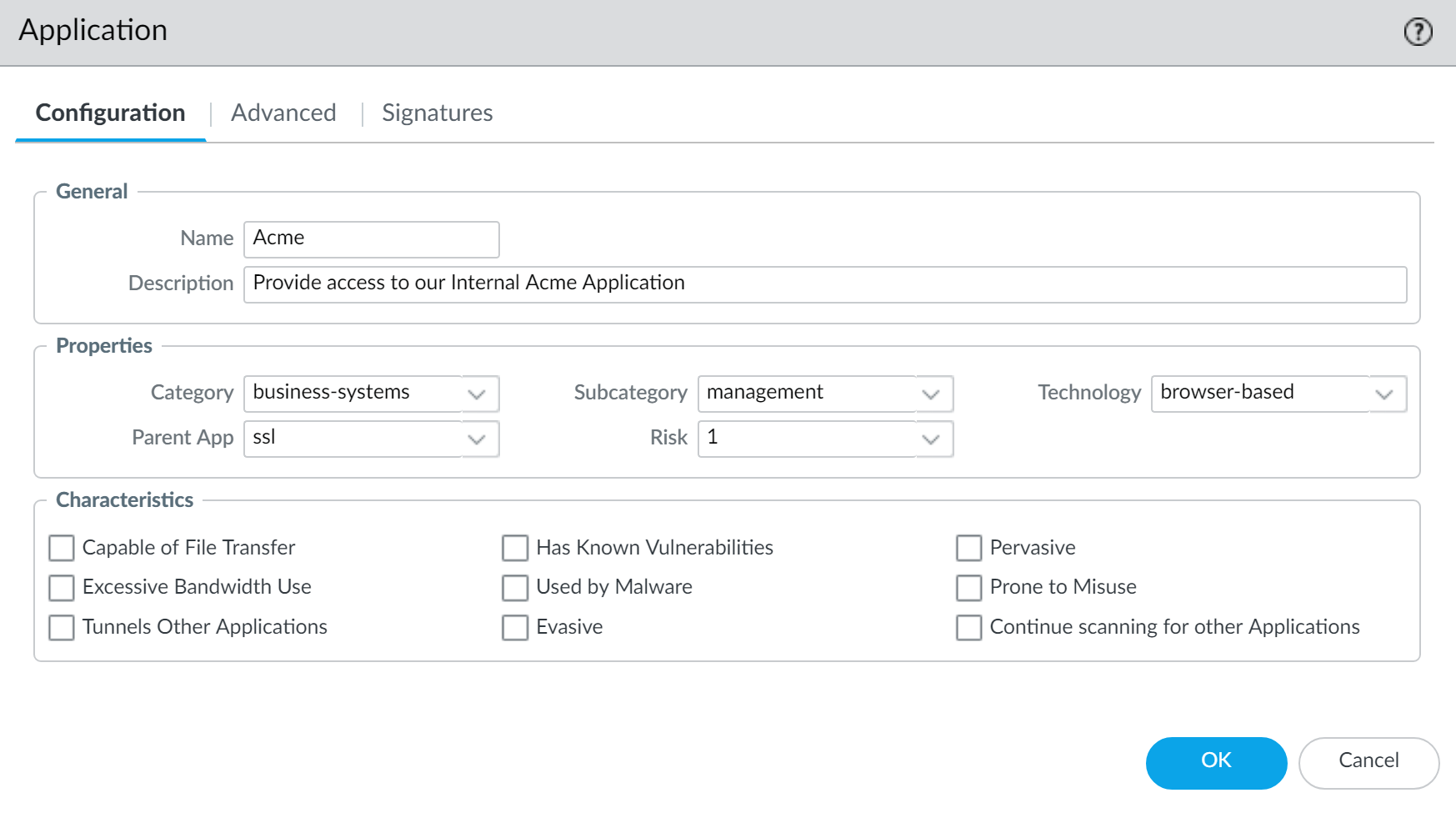The height and width of the screenshot is (813, 1456).
Task: Click the OK button
Action: tap(1216, 761)
